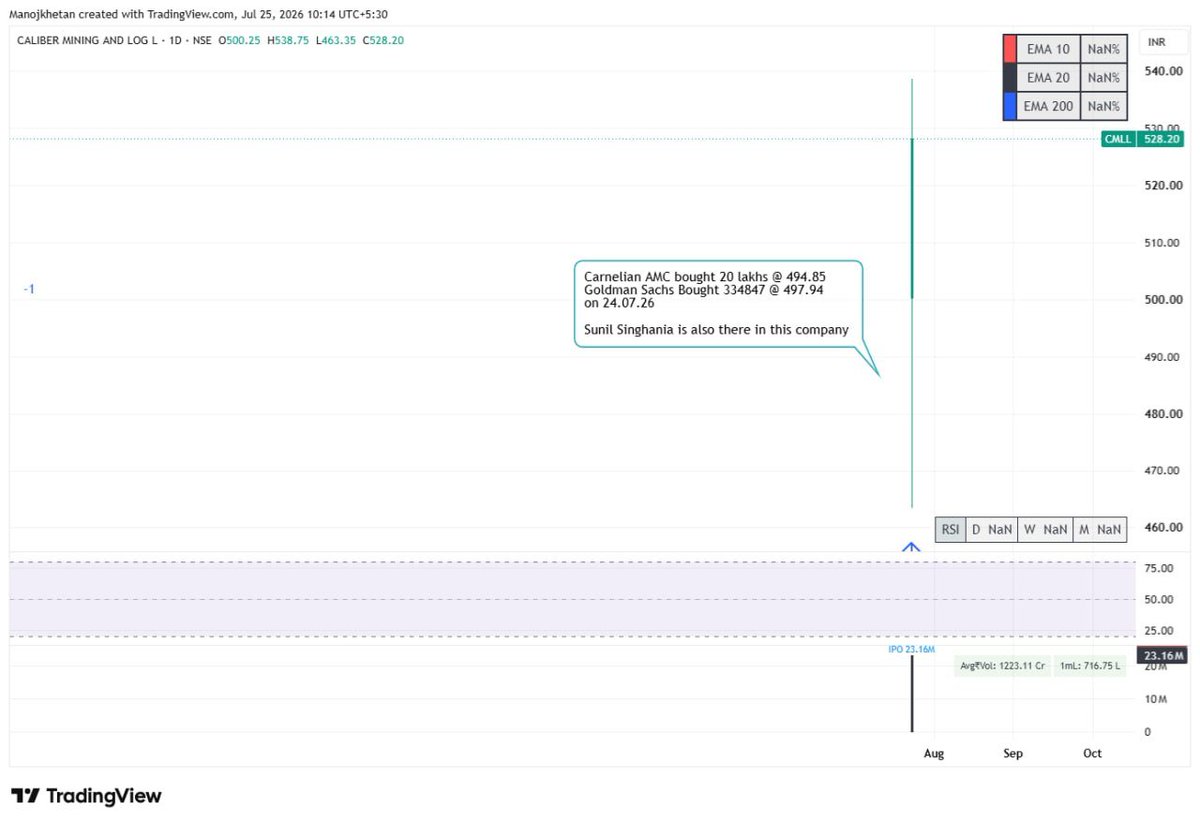Viewport: 1200px width, 824px height.
Task: Click the EMA 10 label cell
Action: coord(1048,49)
